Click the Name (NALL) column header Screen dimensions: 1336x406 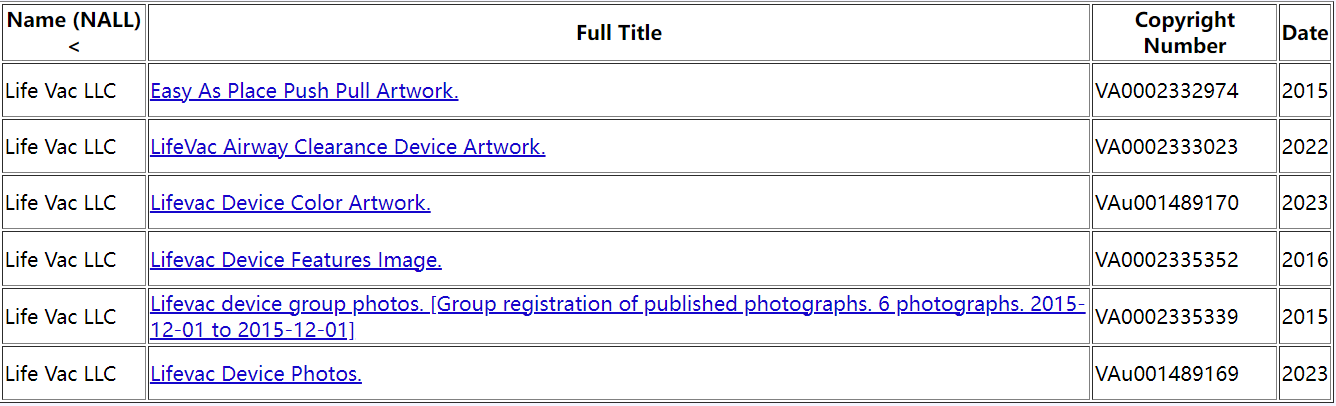coord(74,21)
